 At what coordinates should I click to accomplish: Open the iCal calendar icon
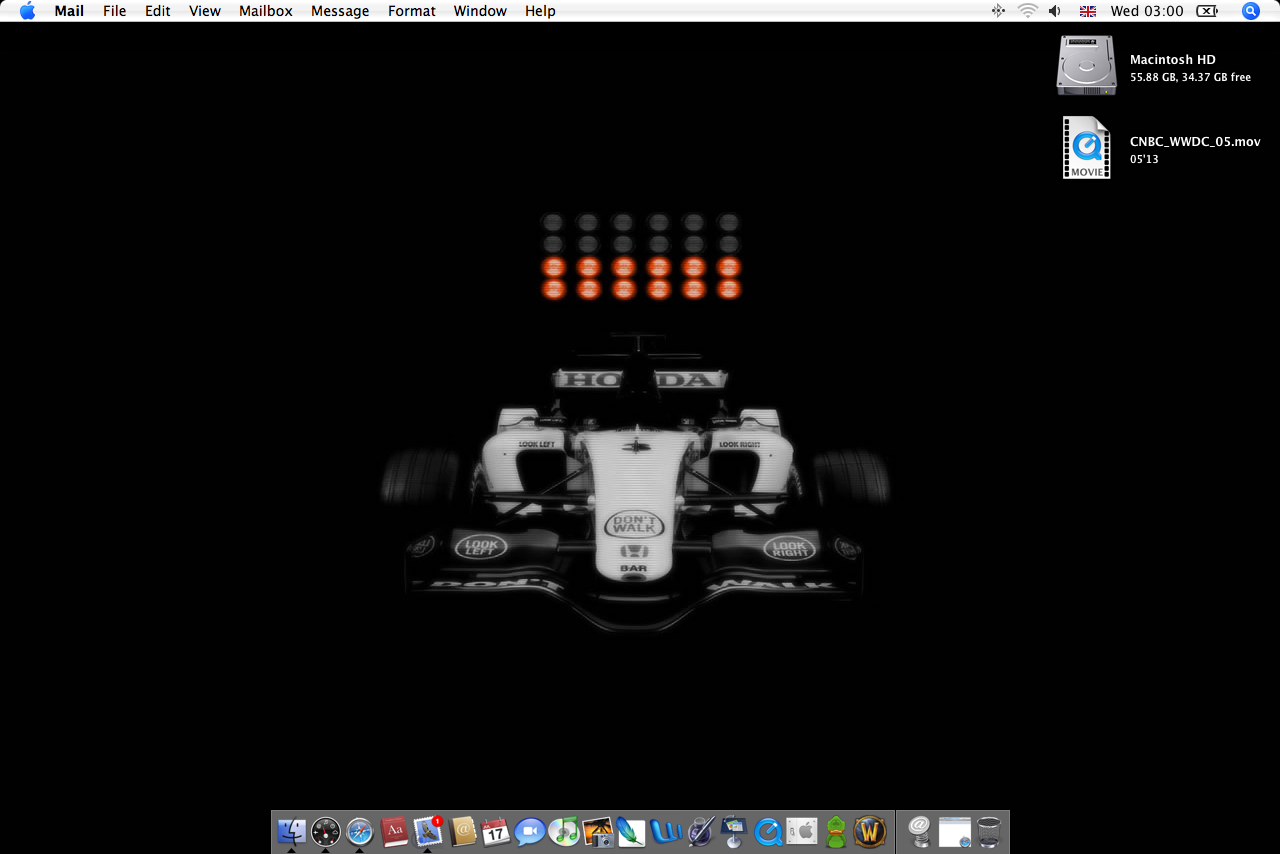coord(496,831)
